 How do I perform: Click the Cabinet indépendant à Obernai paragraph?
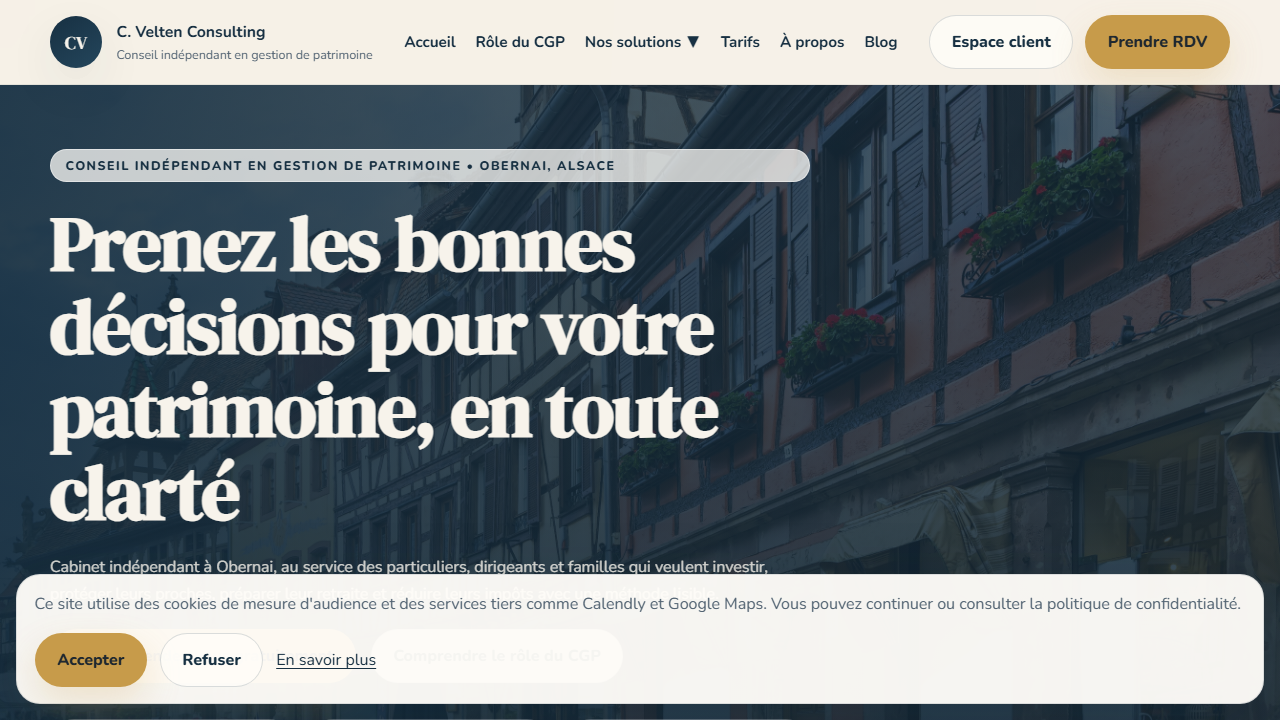click(x=408, y=566)
